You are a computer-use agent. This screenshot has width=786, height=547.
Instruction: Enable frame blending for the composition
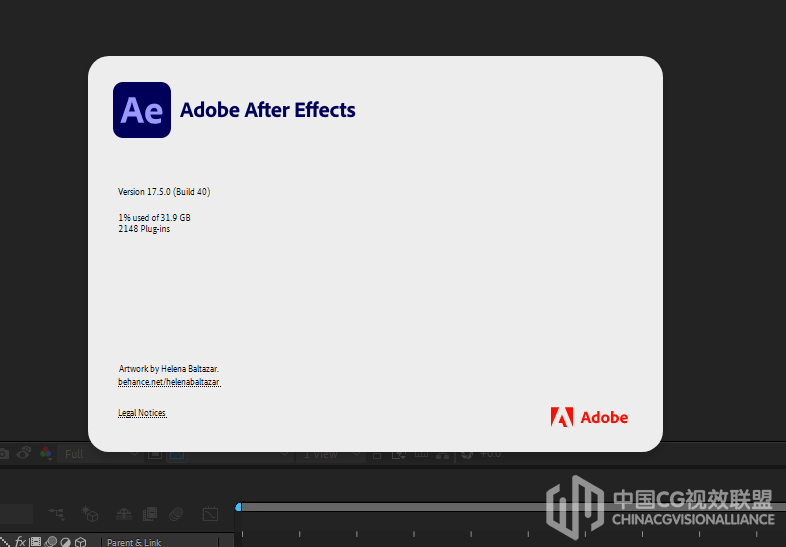point(150,514)
